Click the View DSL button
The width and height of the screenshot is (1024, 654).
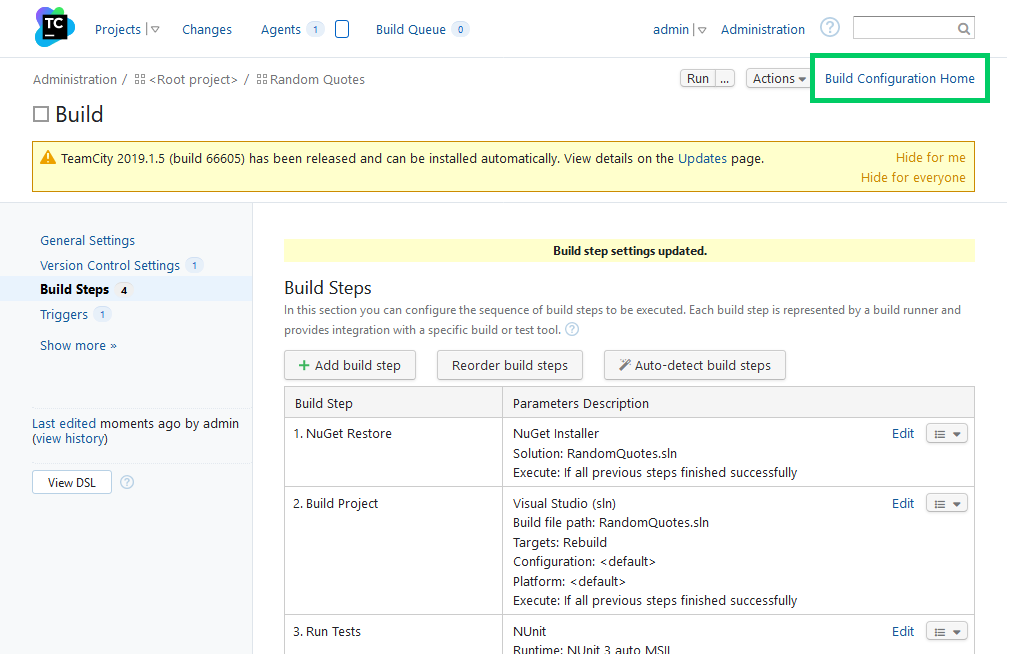72,482
